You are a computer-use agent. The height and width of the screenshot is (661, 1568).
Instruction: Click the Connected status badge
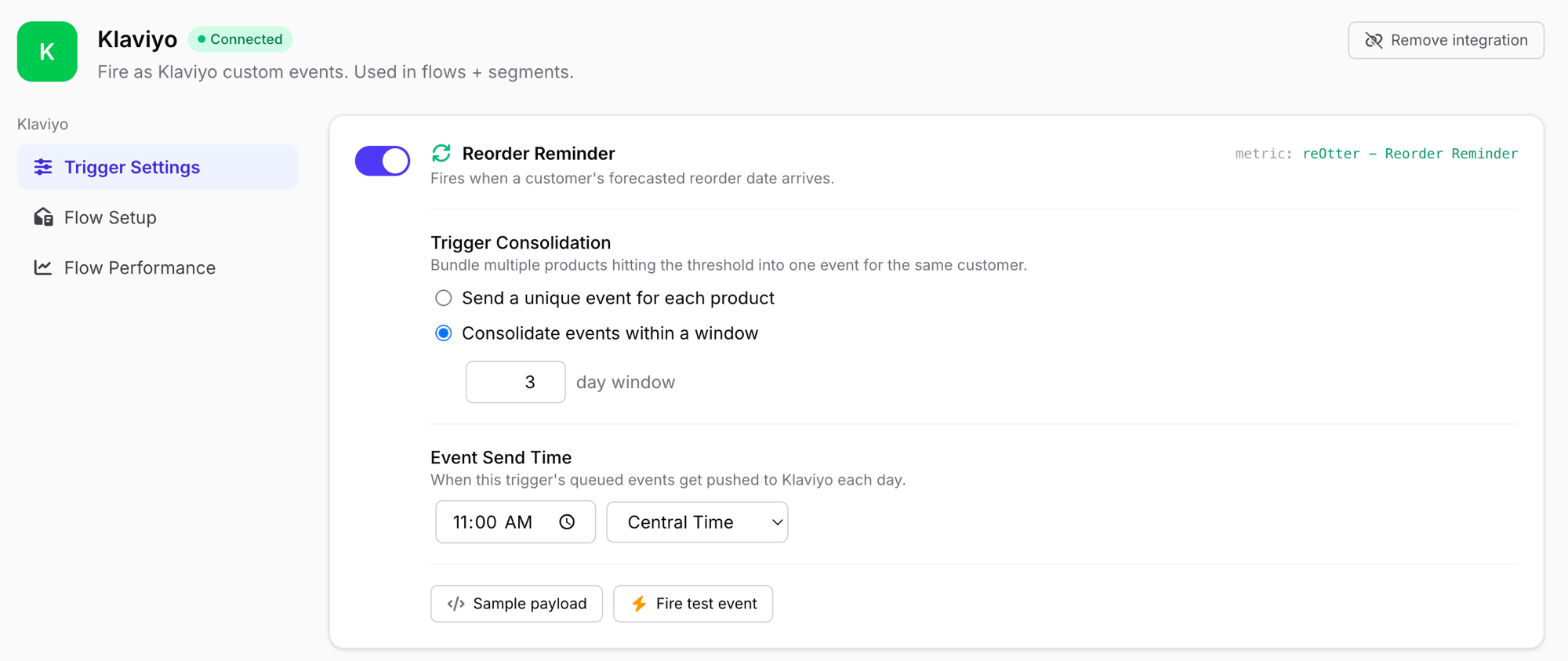(240, 39)
